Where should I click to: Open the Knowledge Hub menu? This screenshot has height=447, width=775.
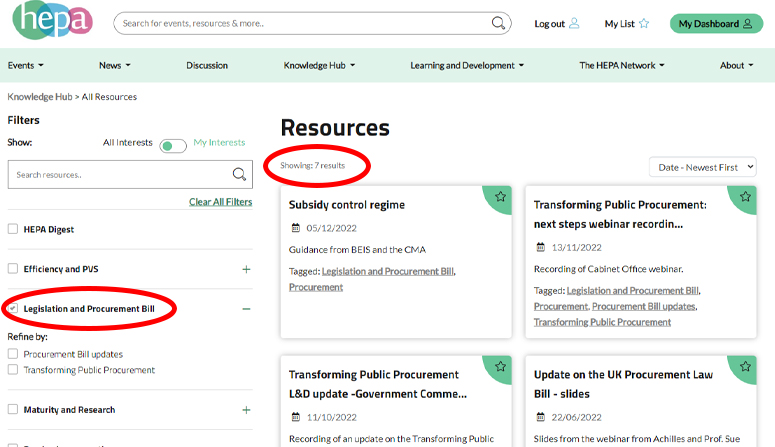click(319, 66)
